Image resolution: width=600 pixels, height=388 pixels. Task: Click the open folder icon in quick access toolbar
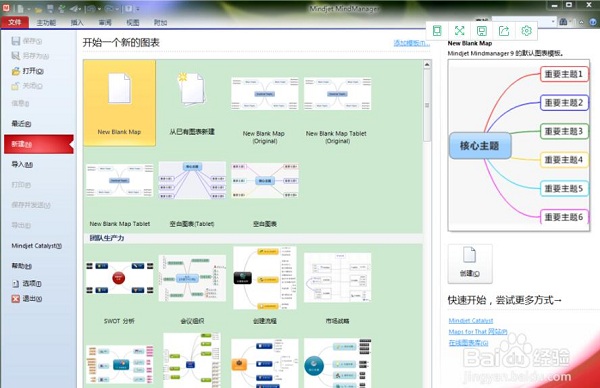click(38, 9)
